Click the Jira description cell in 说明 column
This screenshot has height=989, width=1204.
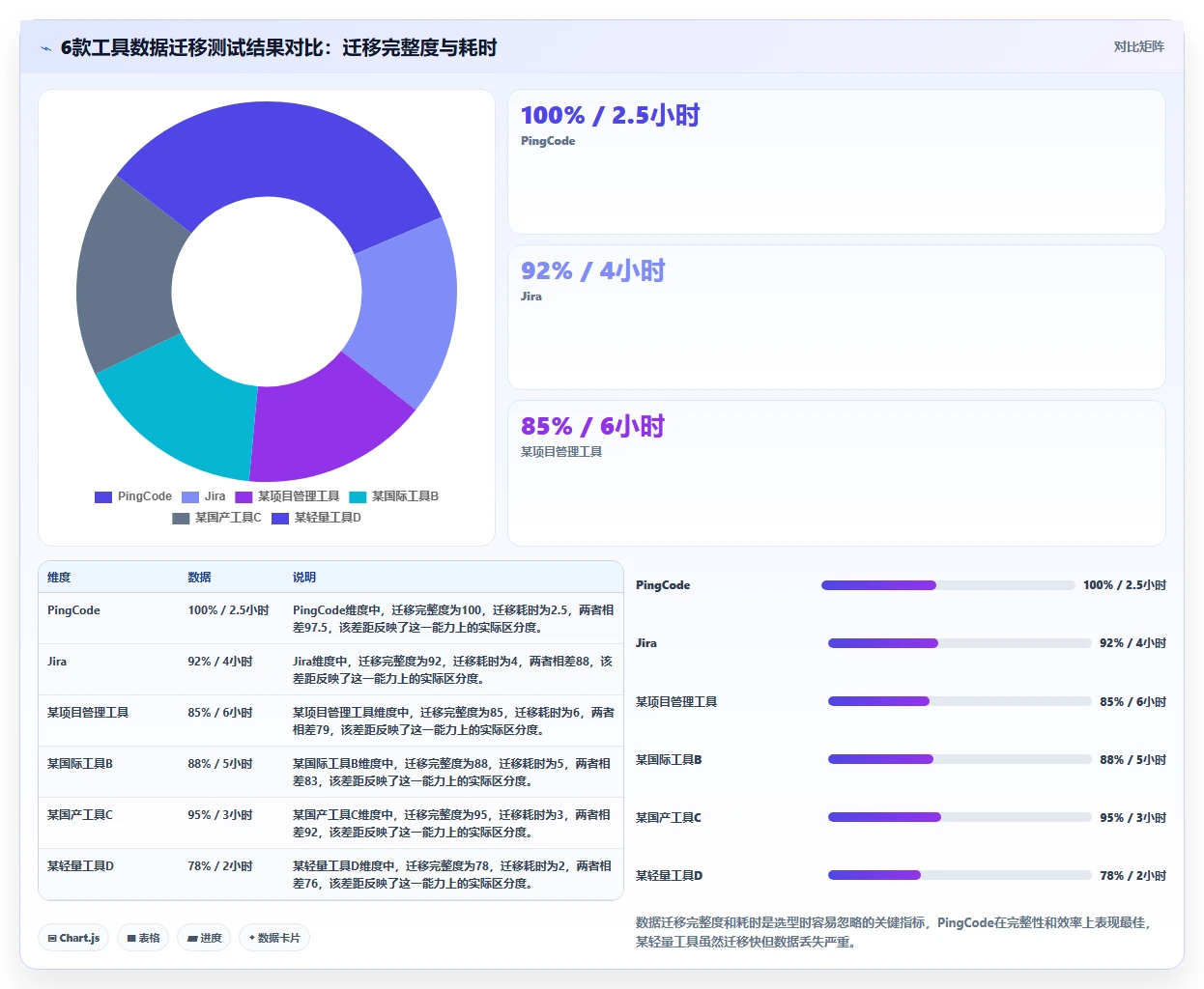coord(453,670)
